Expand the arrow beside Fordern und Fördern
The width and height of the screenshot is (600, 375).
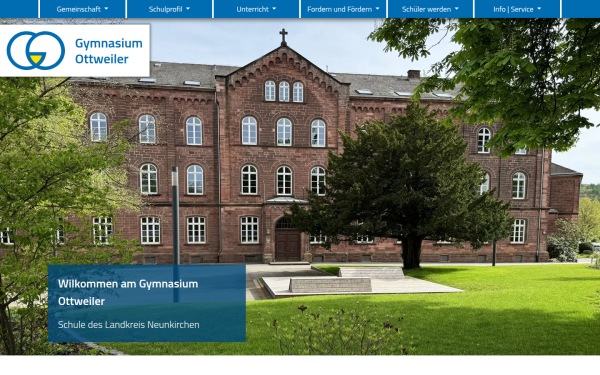(377, 9)
